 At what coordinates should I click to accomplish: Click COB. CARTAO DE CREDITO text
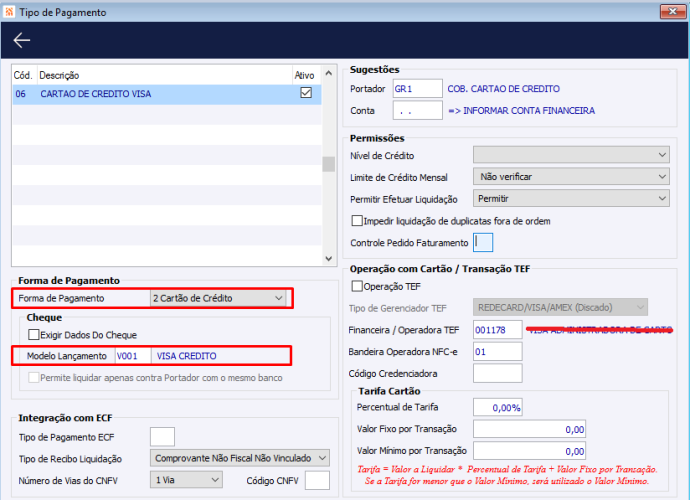click(x=503, y=88)
